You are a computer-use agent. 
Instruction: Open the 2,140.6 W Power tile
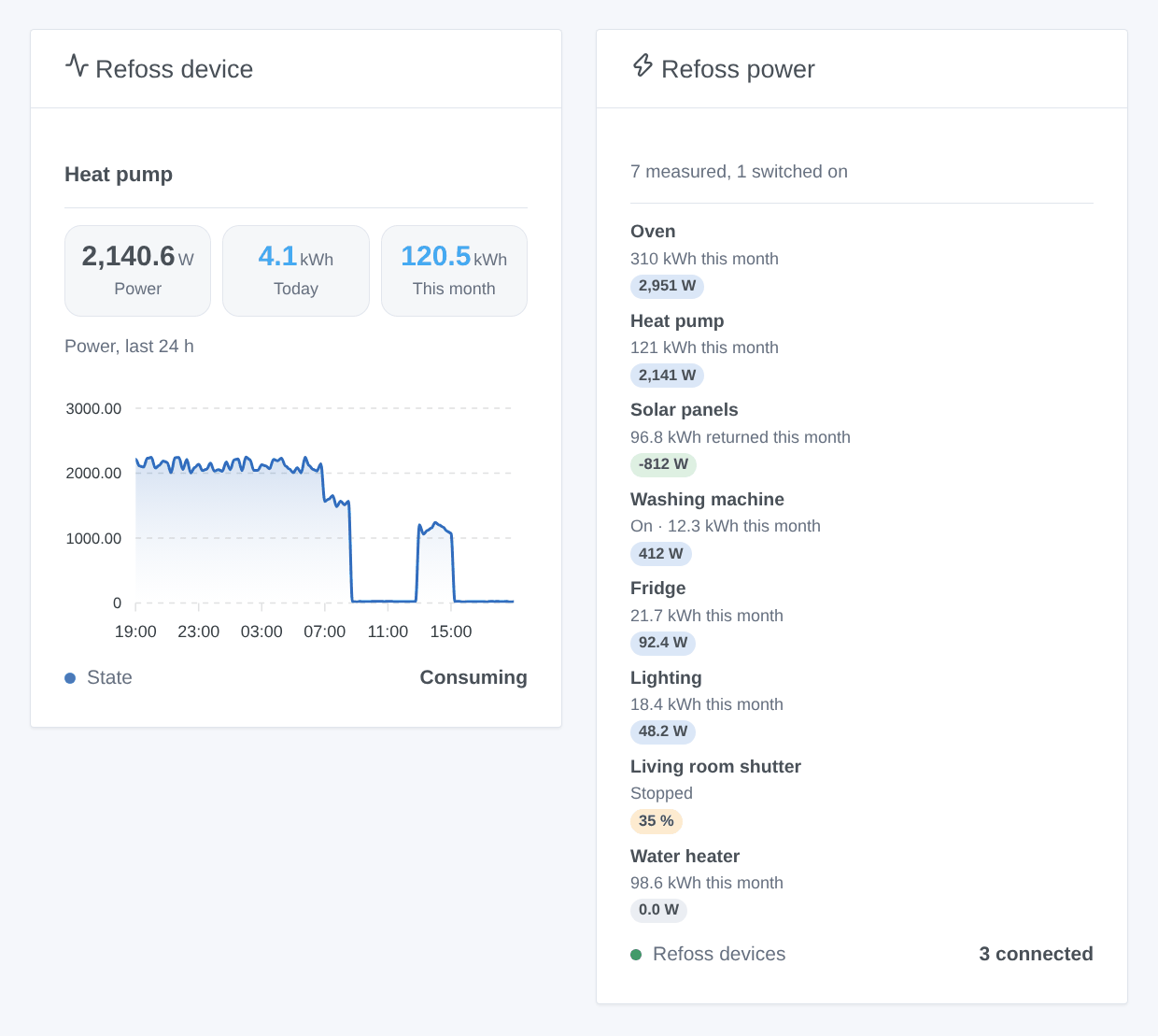point(137,271)
